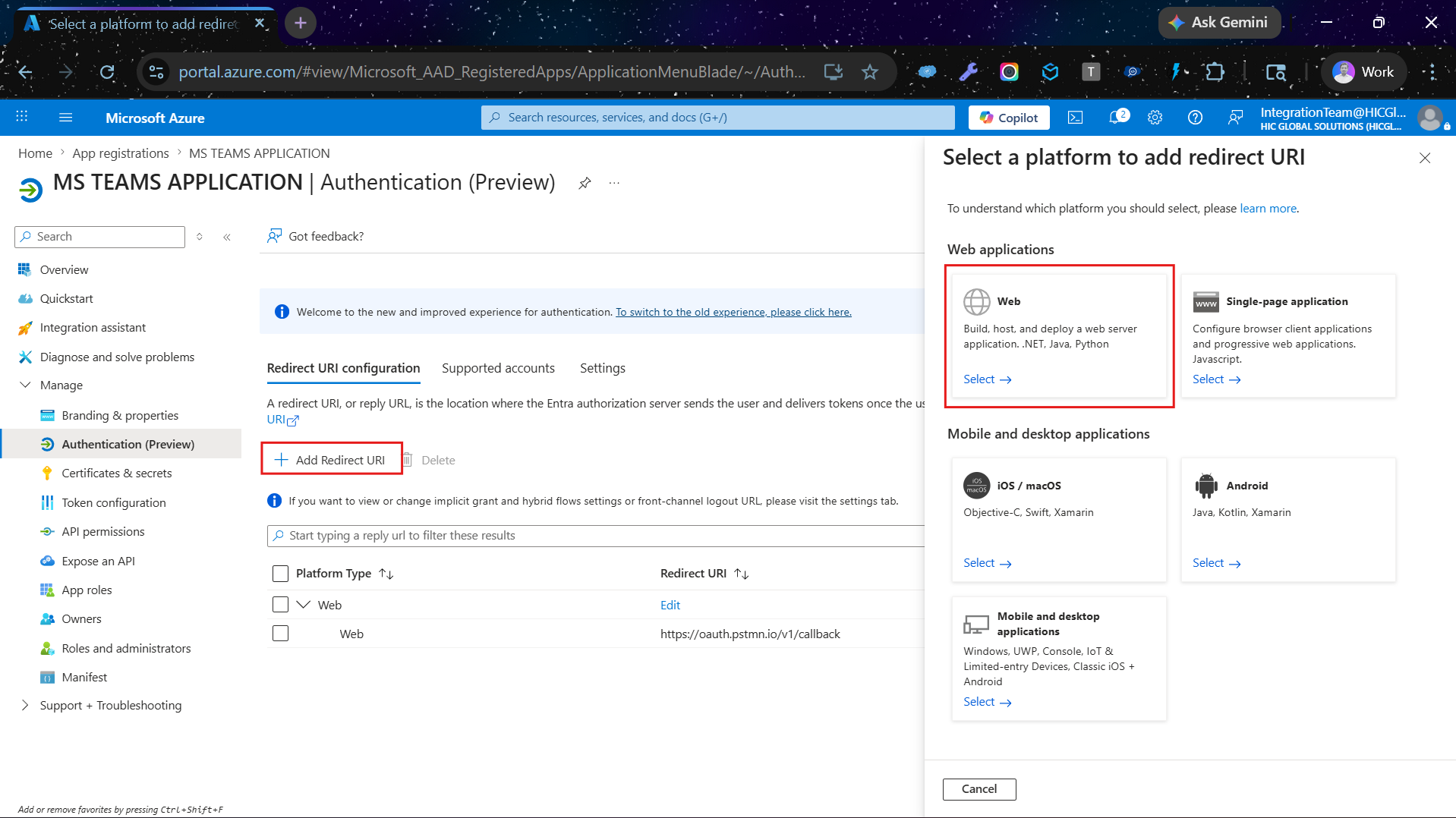Expand Support + Troubleshooting section
Screen dimensions: 1456x818
click(25, 706)
